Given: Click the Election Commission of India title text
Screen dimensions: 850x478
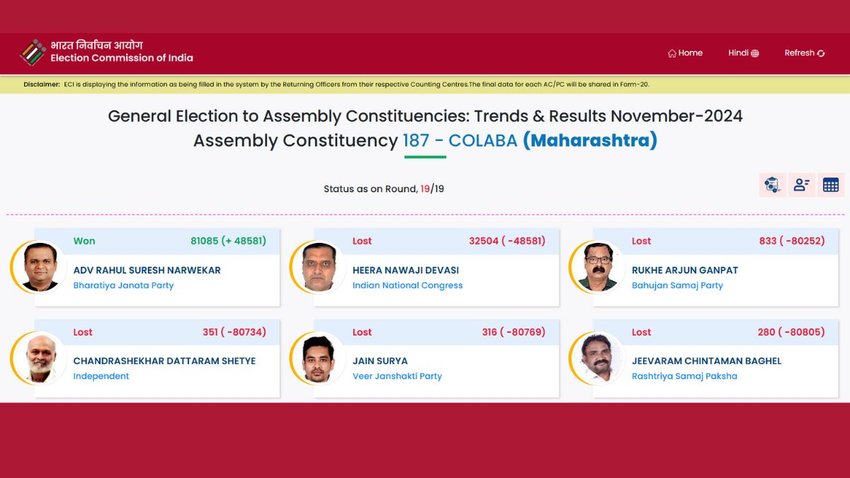Looking at the screenshot, I should point(121,58).
